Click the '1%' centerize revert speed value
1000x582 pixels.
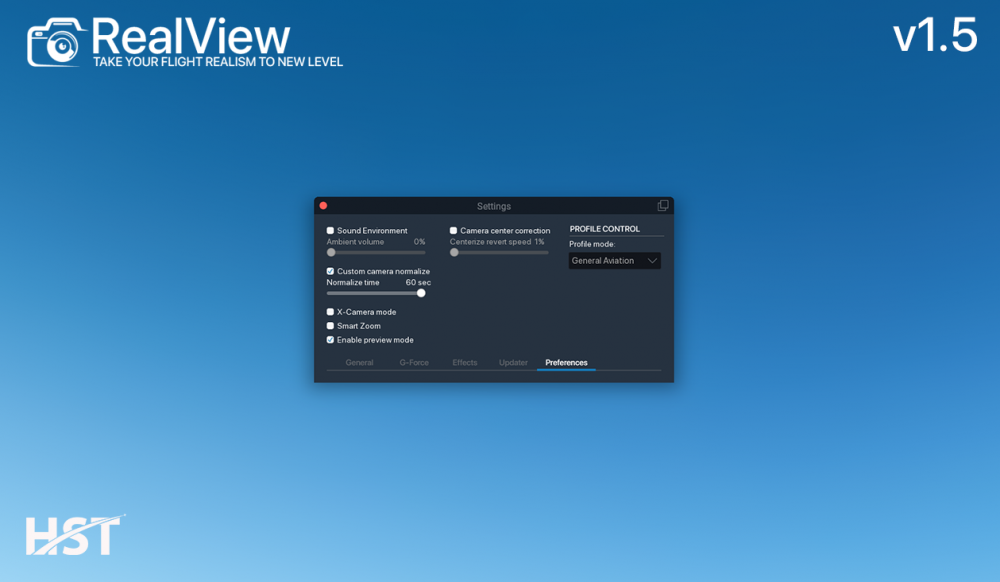[x=540, y=242]
